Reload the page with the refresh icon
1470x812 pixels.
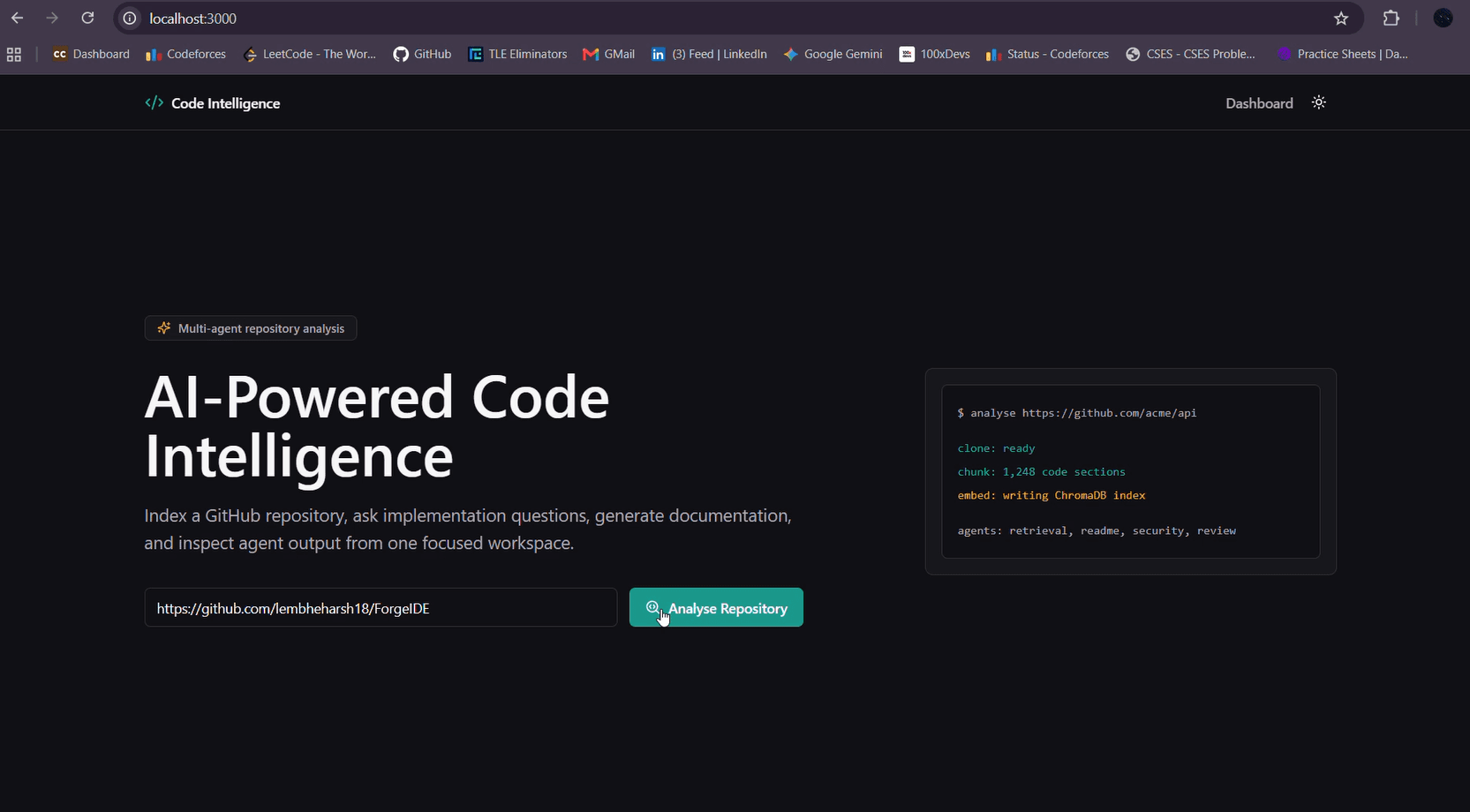(87, 18)
